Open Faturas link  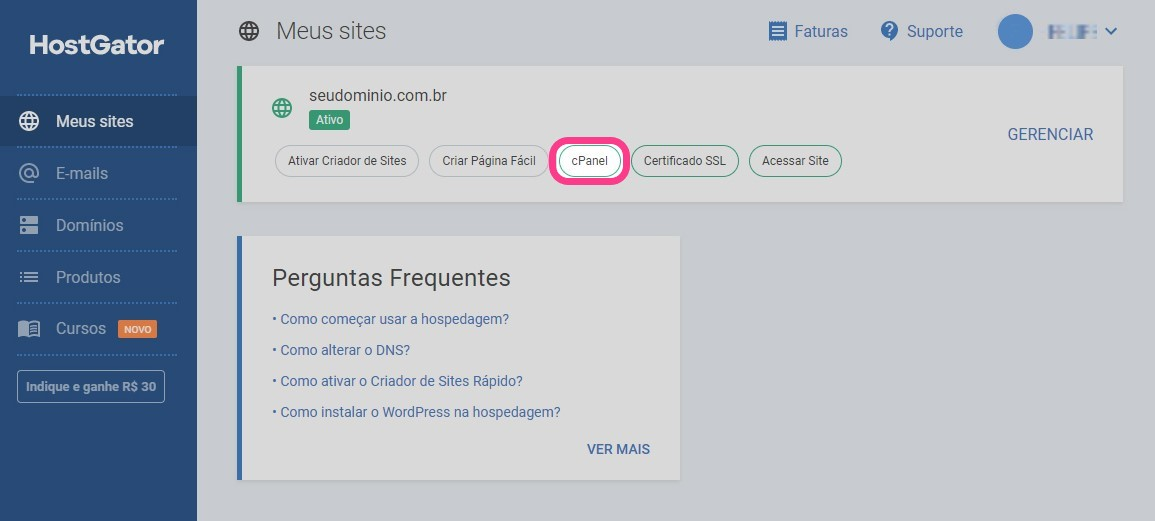pyautogui.click(x=821, y=31)
